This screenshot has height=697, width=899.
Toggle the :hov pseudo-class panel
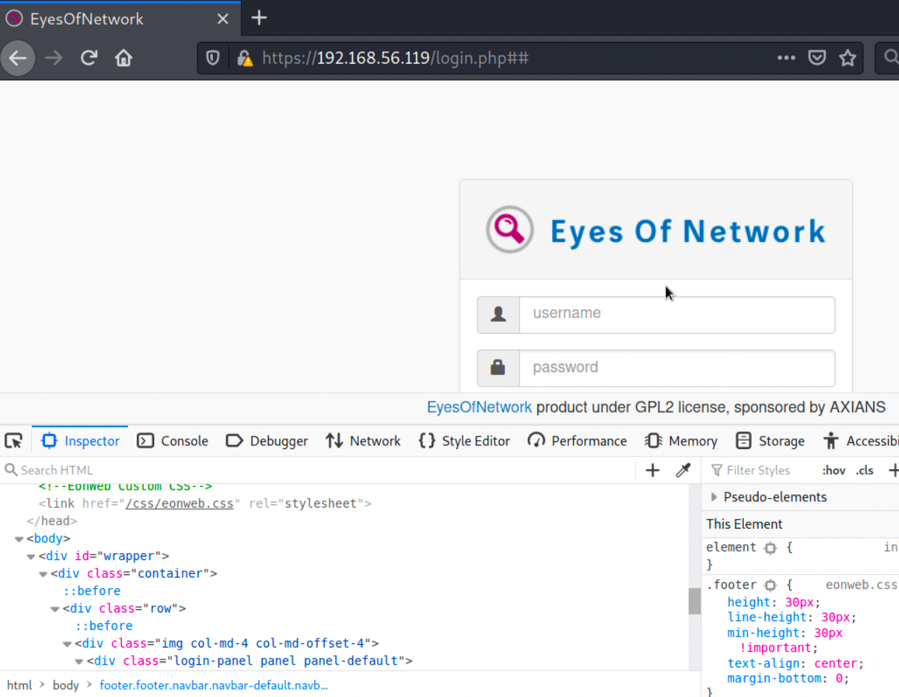point(833,471)
